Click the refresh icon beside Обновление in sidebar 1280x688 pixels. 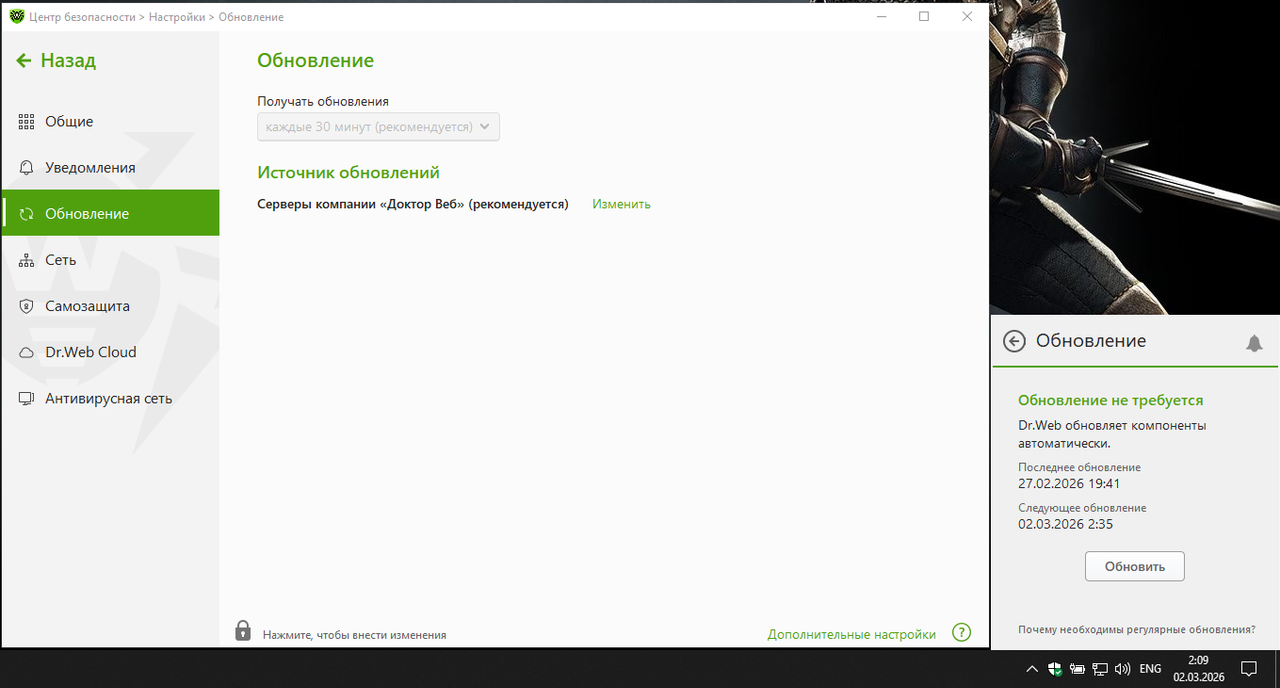pos(26,213)
